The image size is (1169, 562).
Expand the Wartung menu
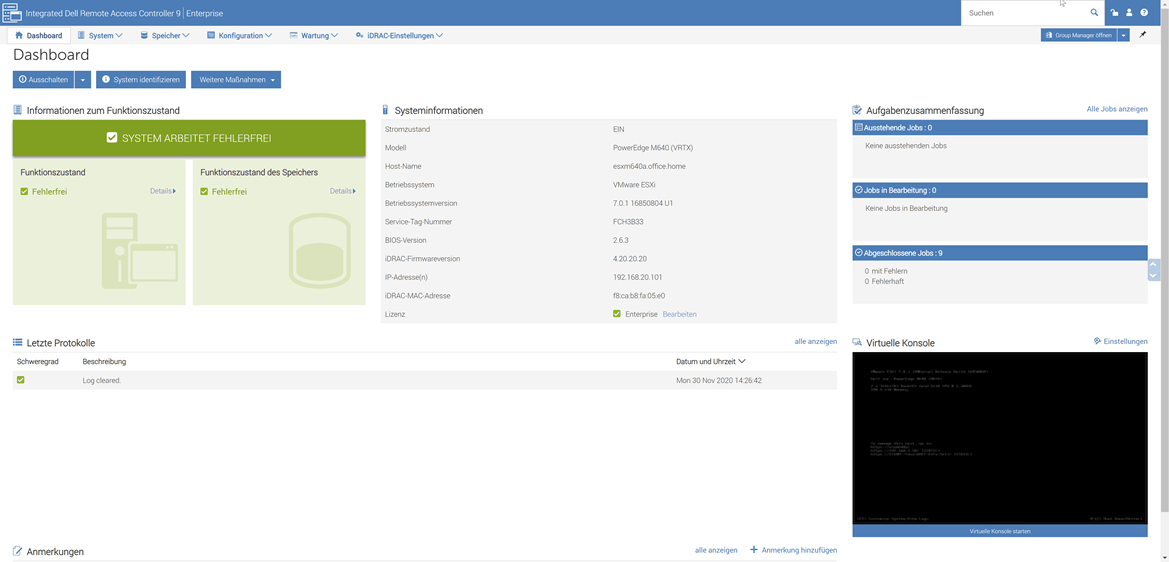tap(314, 35)
